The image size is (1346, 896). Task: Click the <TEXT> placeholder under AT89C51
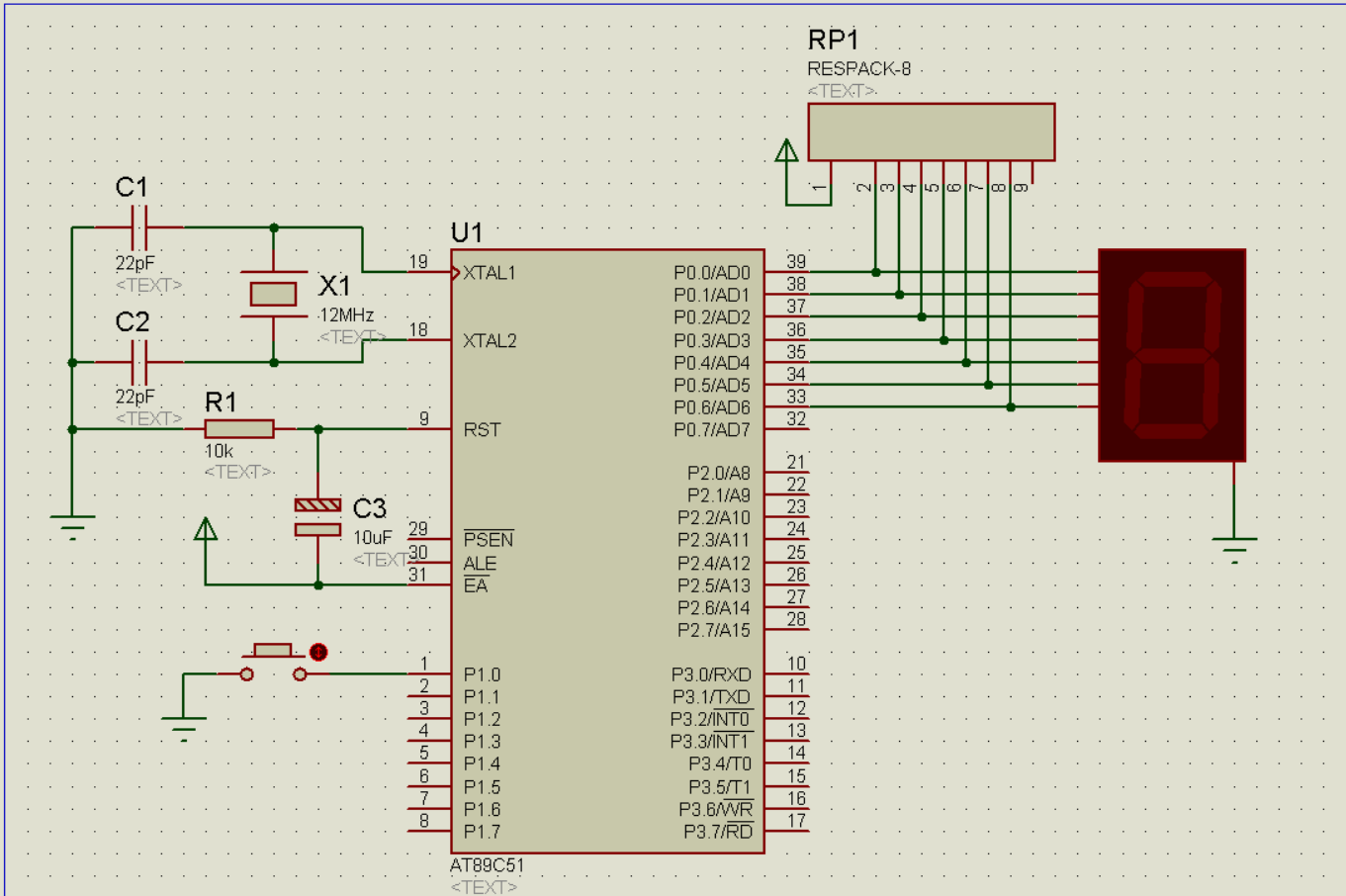tap(484, 886)
